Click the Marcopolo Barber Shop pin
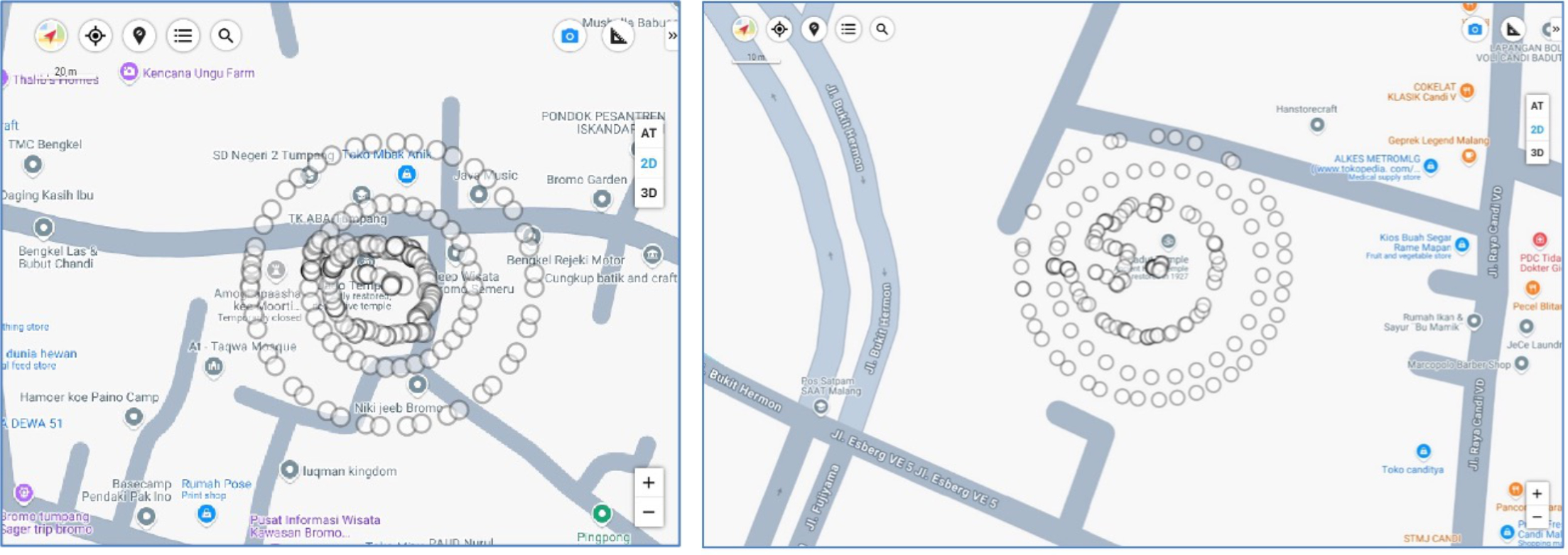Viewport: 1568px width, 555px height. point(1521,363)
